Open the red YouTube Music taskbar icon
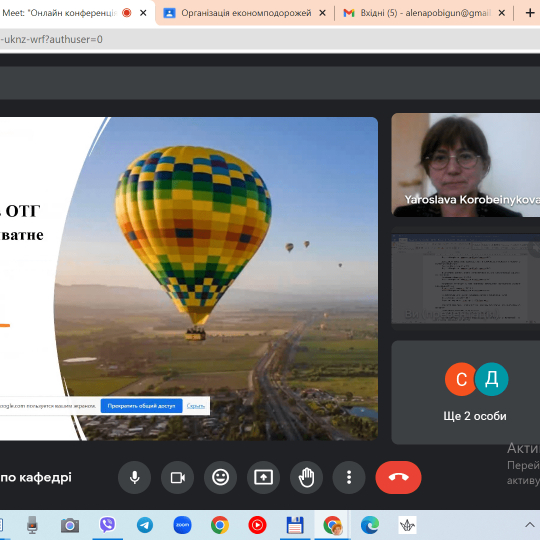Image resolution: width=540 pixels, height=540 pixels. (257, 525)
